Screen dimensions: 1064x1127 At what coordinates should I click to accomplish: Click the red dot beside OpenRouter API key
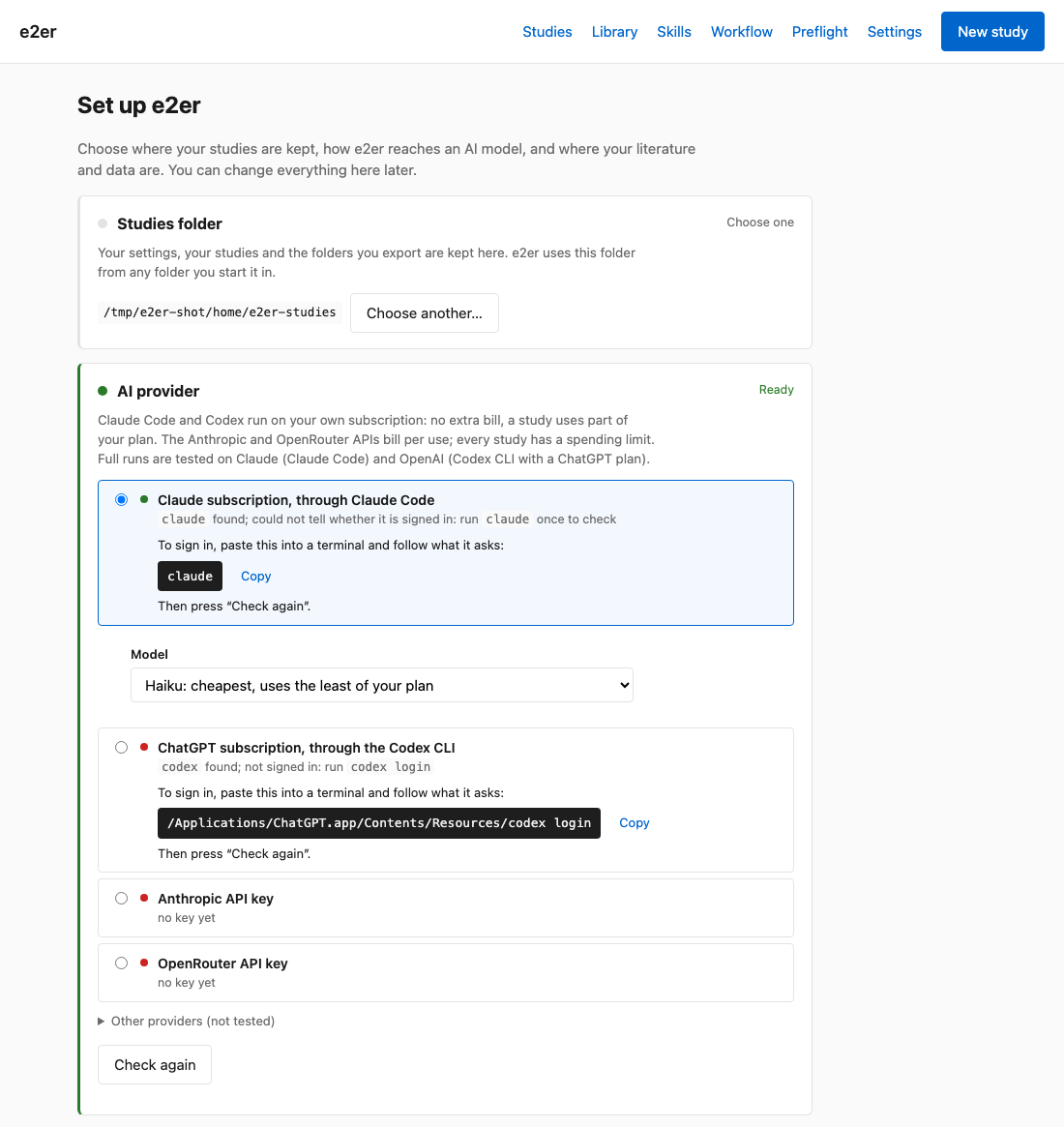[x=144, y=964]
